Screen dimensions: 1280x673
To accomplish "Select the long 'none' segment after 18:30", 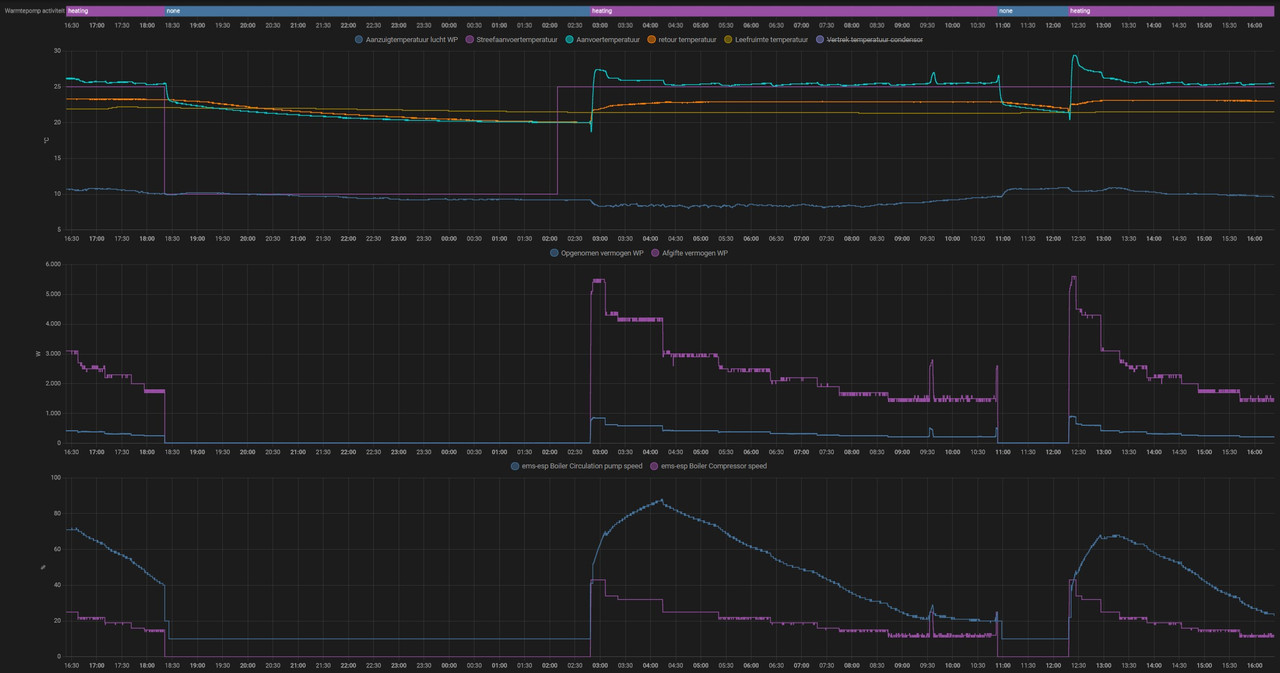I will (378, 10).
